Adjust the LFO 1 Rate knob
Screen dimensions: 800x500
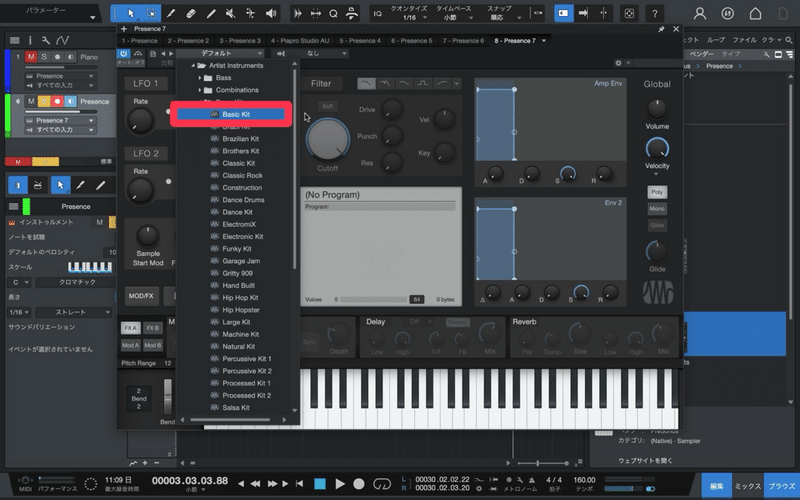pos(140,121)
